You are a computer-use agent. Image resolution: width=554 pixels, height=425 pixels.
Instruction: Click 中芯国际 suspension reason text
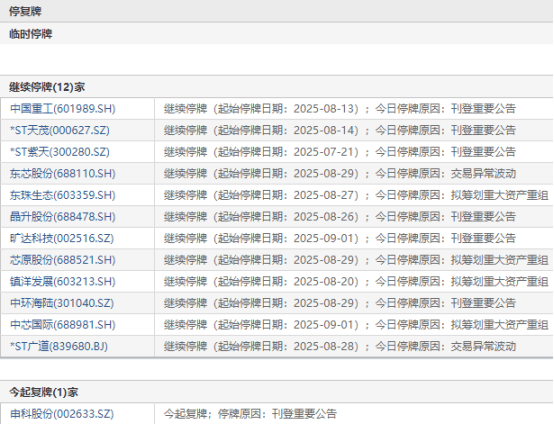(356, 325)
